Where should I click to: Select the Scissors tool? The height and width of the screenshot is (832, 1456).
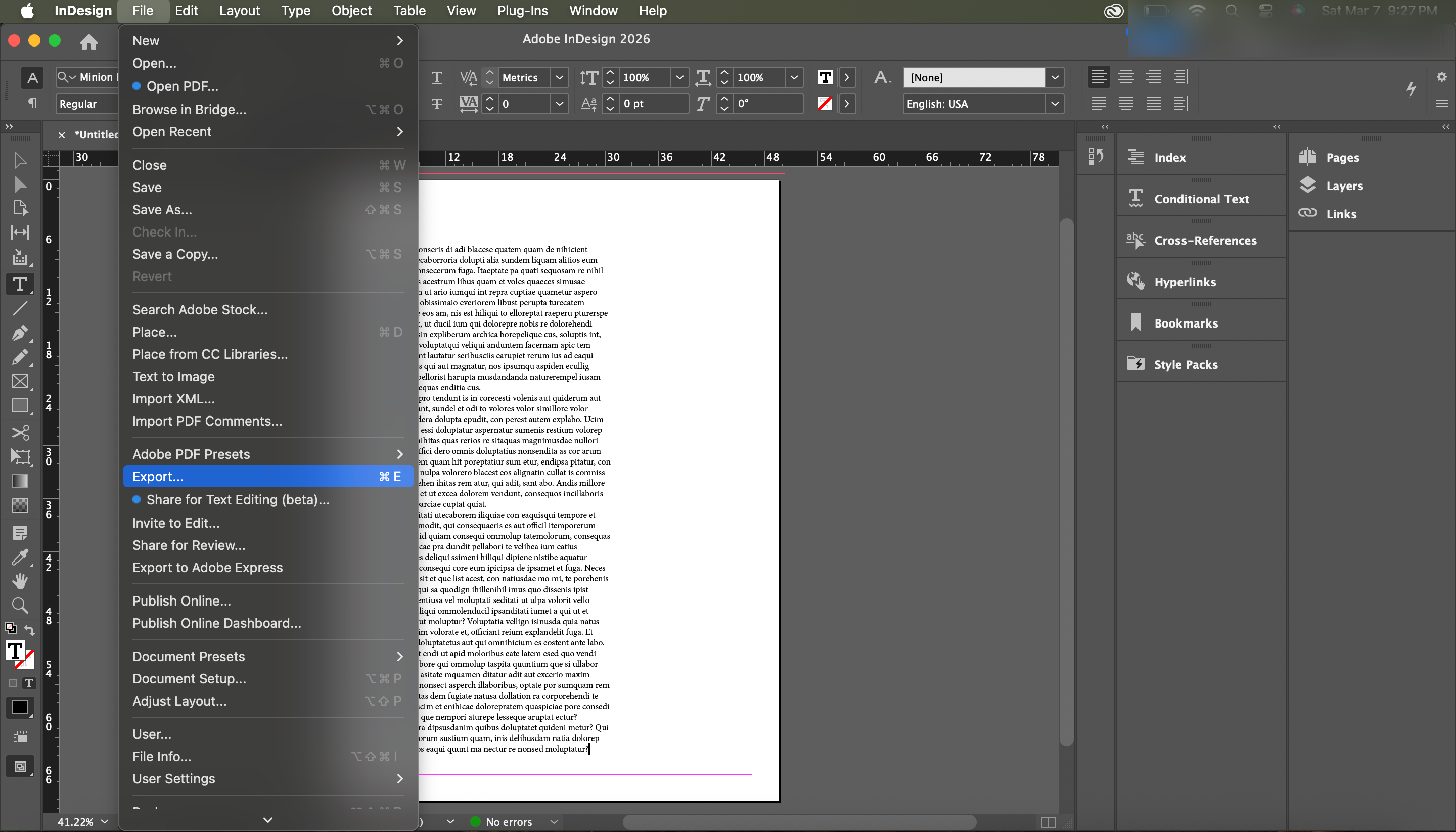click(x=20, y=433)
